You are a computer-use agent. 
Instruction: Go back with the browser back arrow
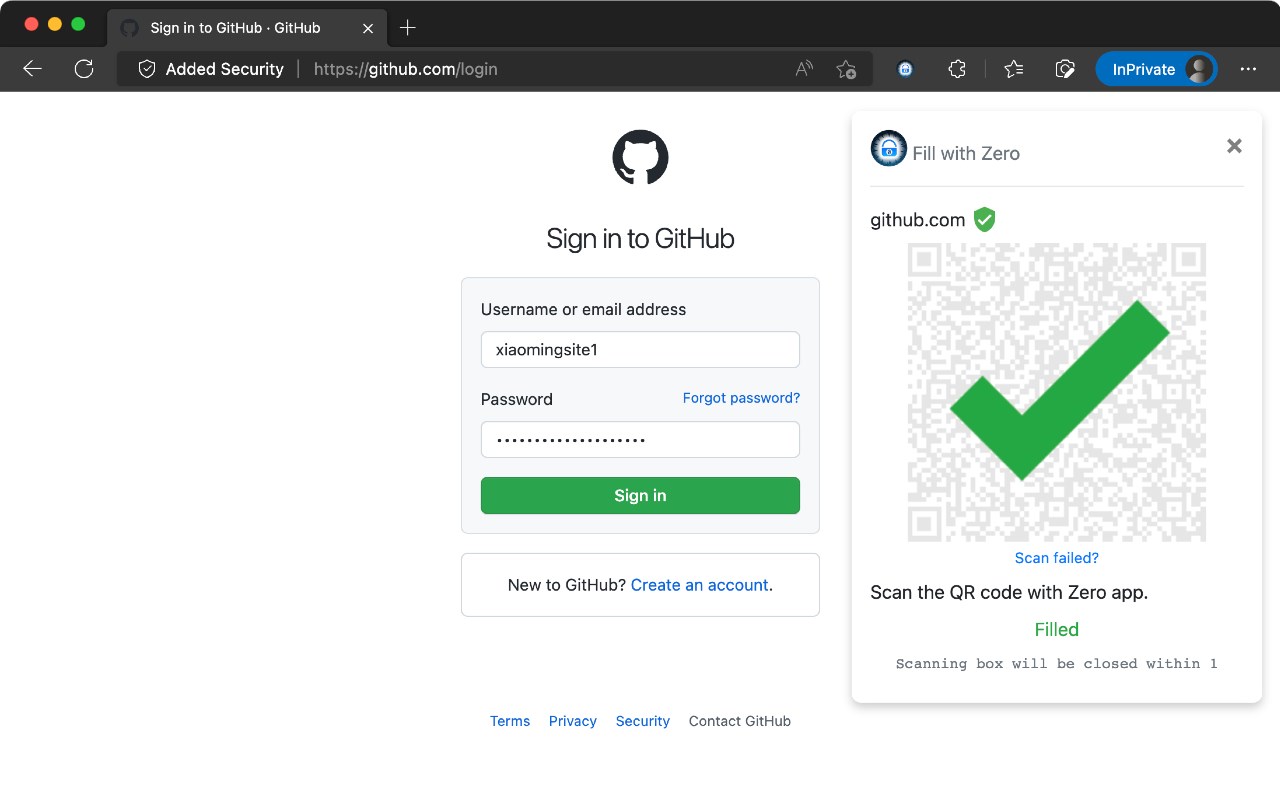(x=32, y=69)
